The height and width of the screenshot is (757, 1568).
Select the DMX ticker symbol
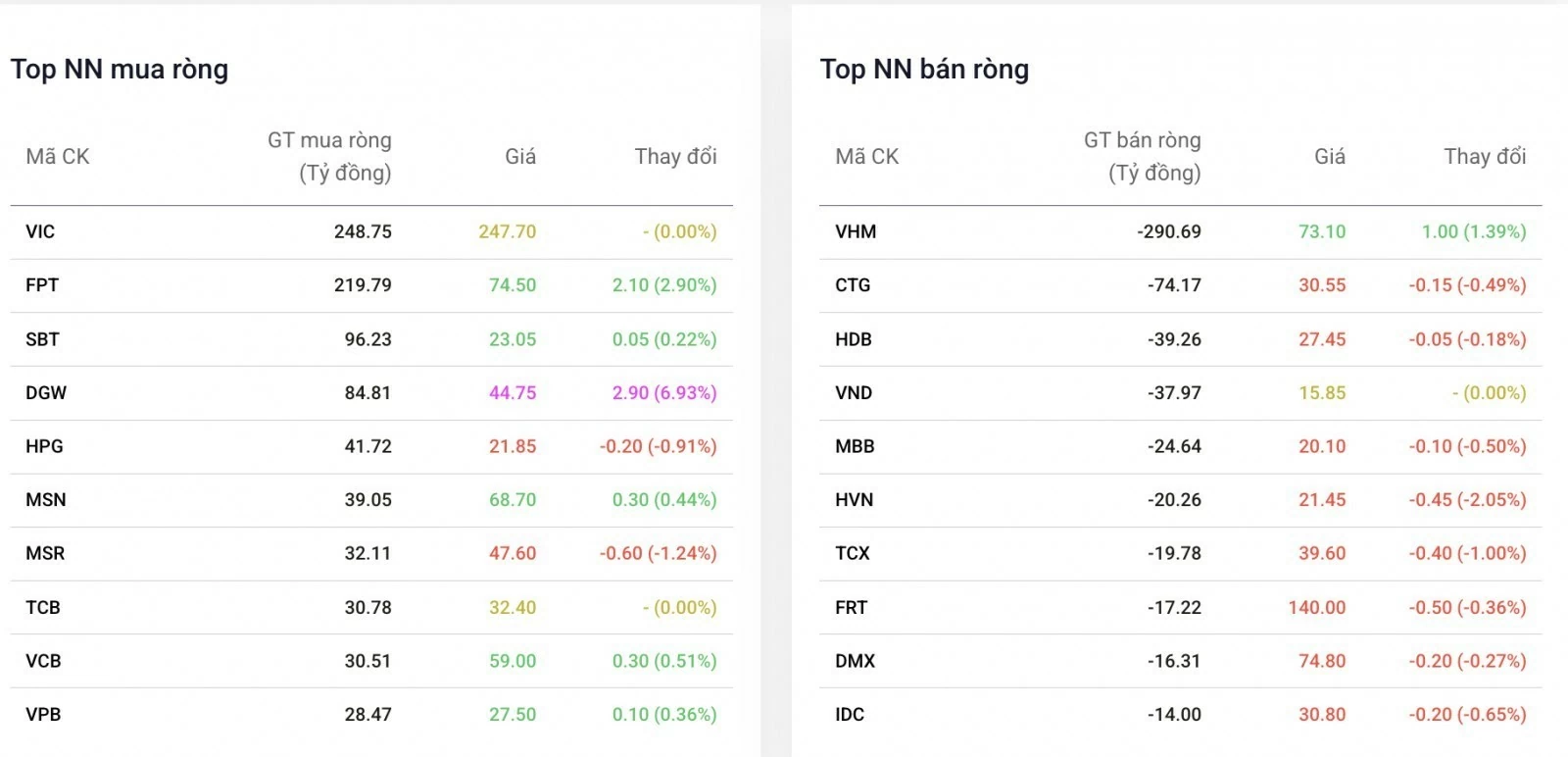point(855,661)
